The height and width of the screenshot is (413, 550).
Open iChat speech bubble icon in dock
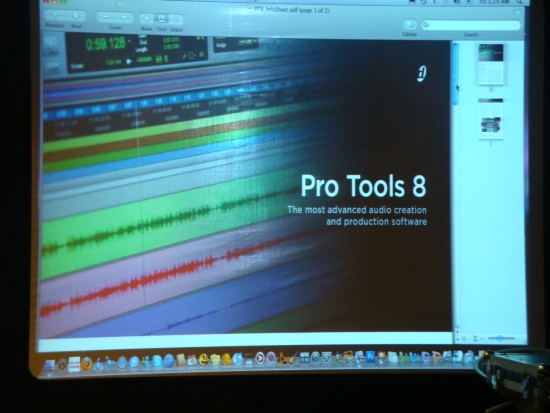[134, 362]
